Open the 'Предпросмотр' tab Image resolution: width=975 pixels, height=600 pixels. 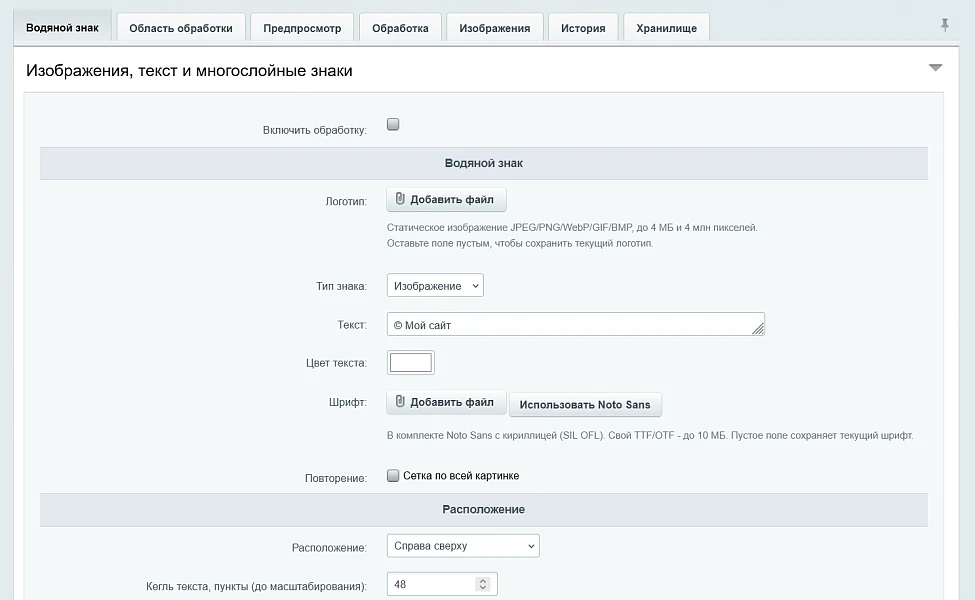click(x=302, y=28)
